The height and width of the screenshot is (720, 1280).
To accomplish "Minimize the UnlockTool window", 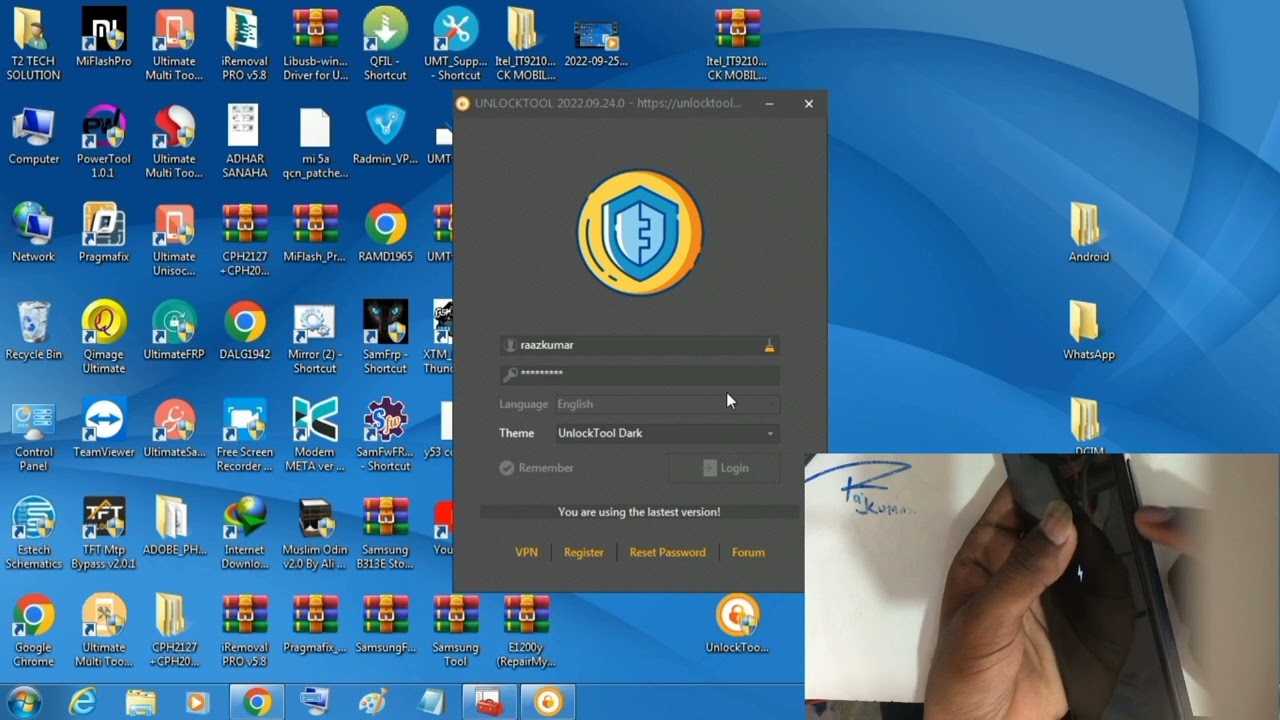I will click(769, 103).
